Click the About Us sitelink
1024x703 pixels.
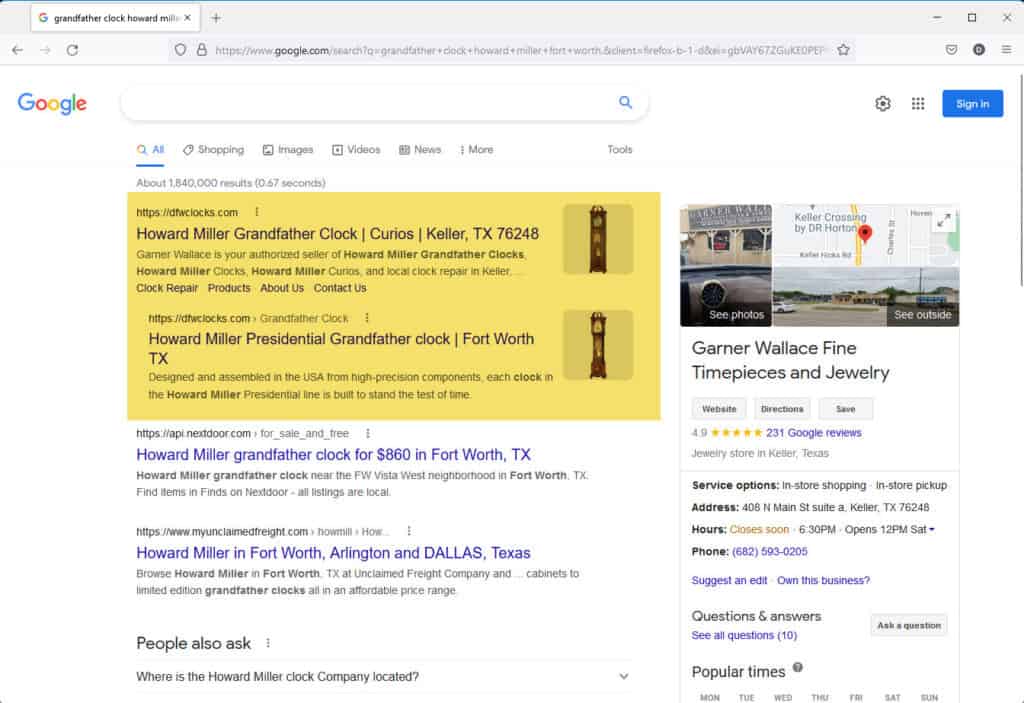tap(282, 288)
